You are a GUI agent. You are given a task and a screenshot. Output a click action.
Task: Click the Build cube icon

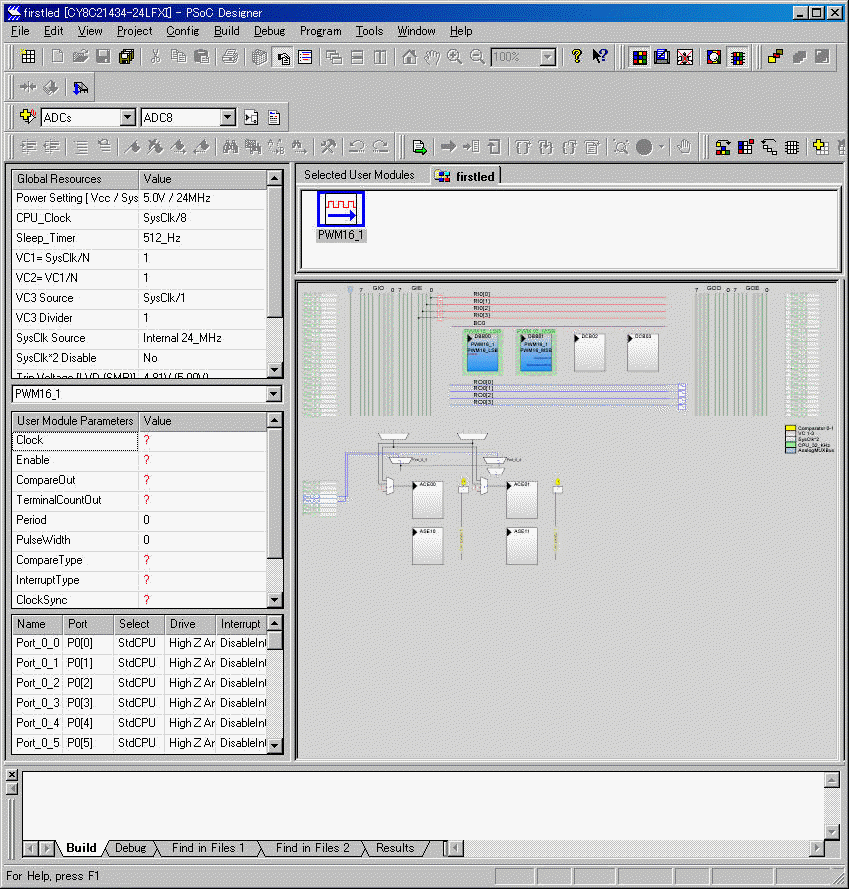[259, 57]
